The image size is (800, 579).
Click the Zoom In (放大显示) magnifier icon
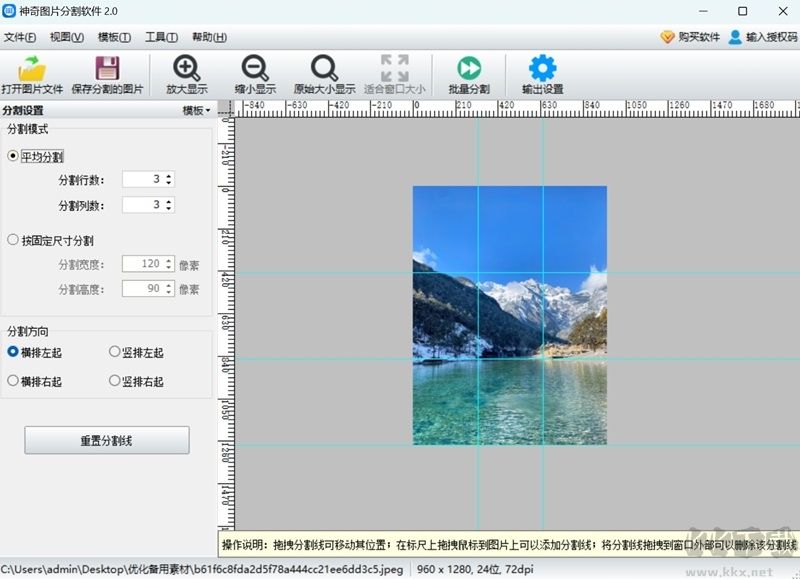pyautogui.click(x=187, y=68)
